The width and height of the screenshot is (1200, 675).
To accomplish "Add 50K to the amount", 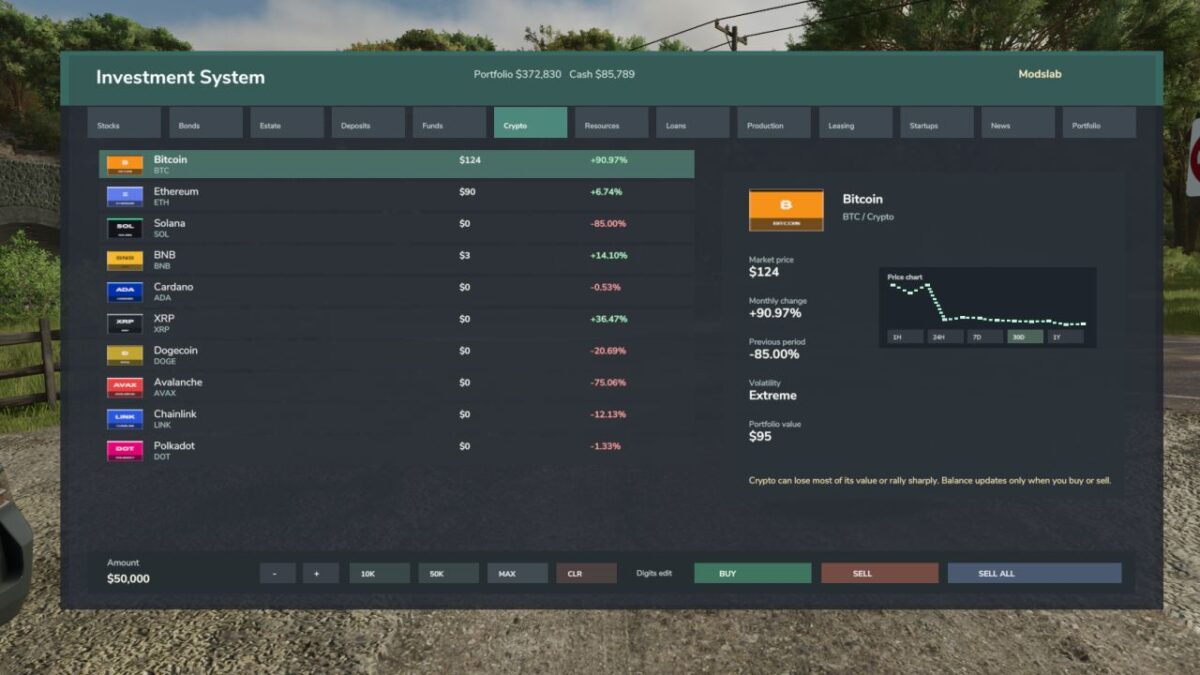I will click(x=449, y=573).
